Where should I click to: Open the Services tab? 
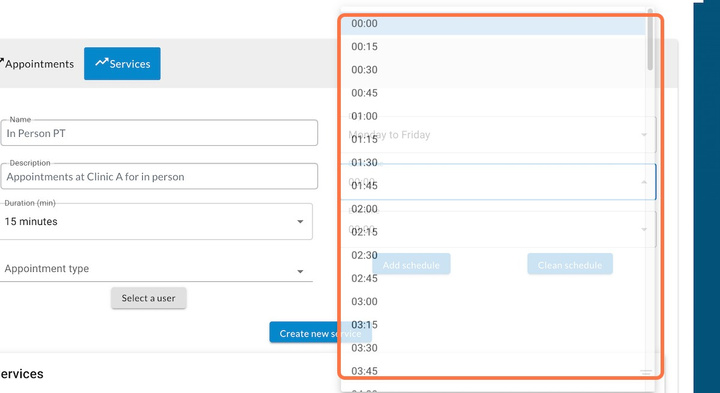[122, 63]
